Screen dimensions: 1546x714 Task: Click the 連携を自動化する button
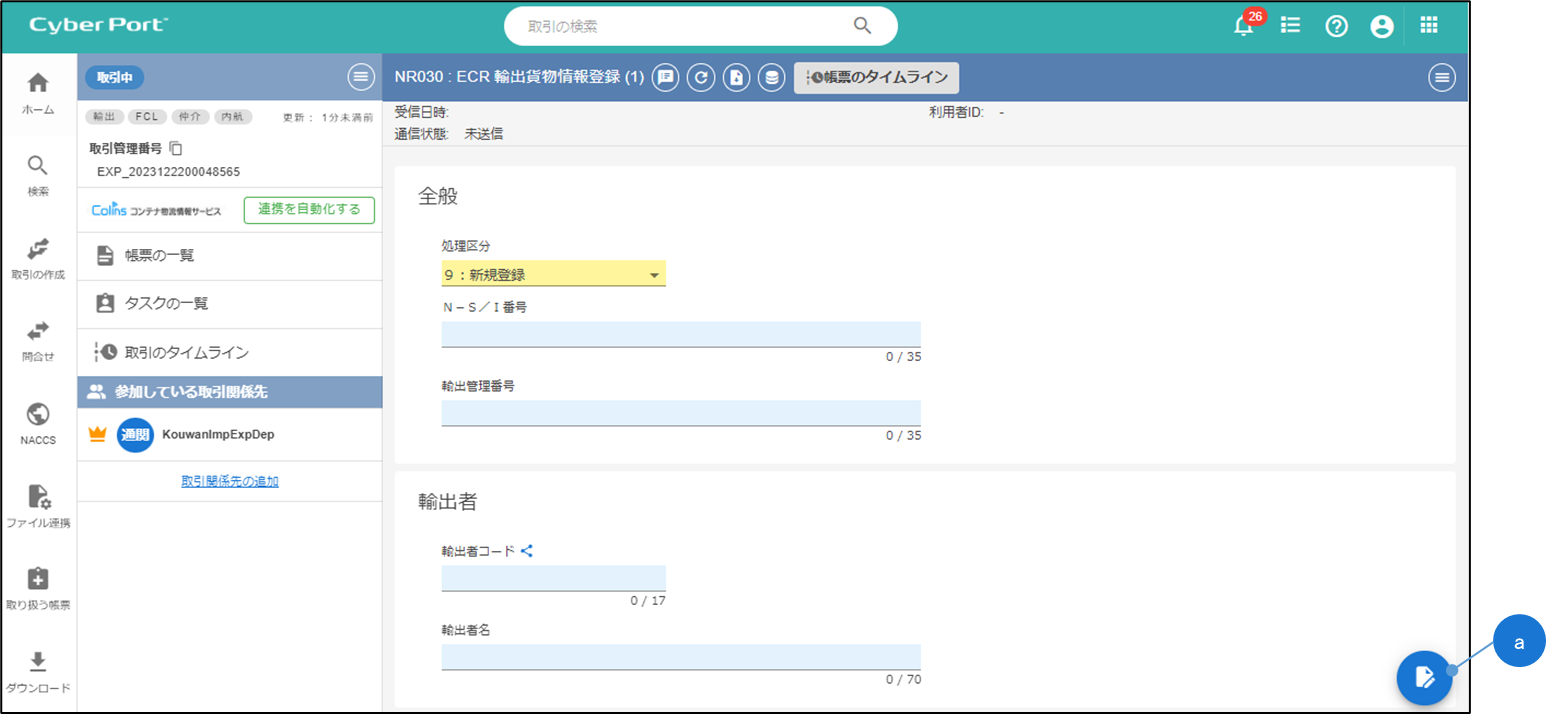pyautogui.click(x=309, y=210)
